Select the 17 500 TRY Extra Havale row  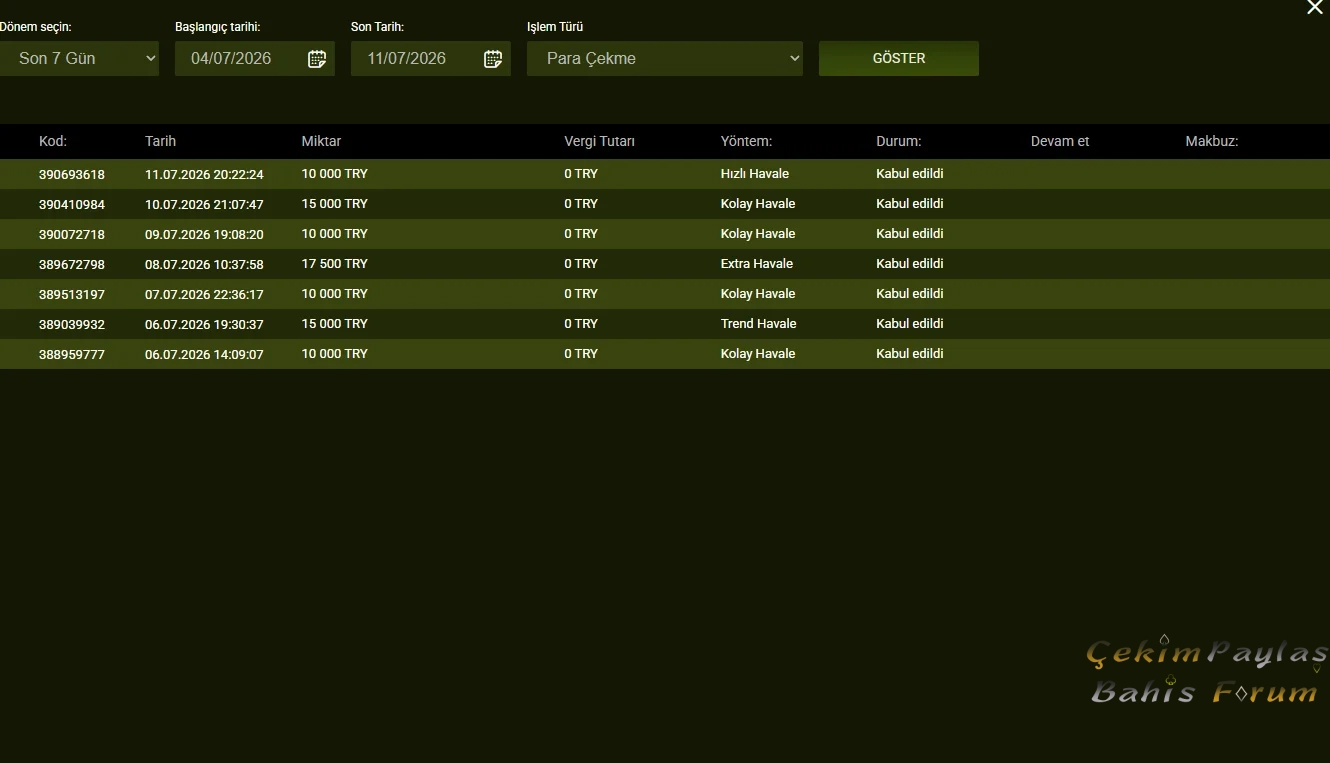point(665,264)
